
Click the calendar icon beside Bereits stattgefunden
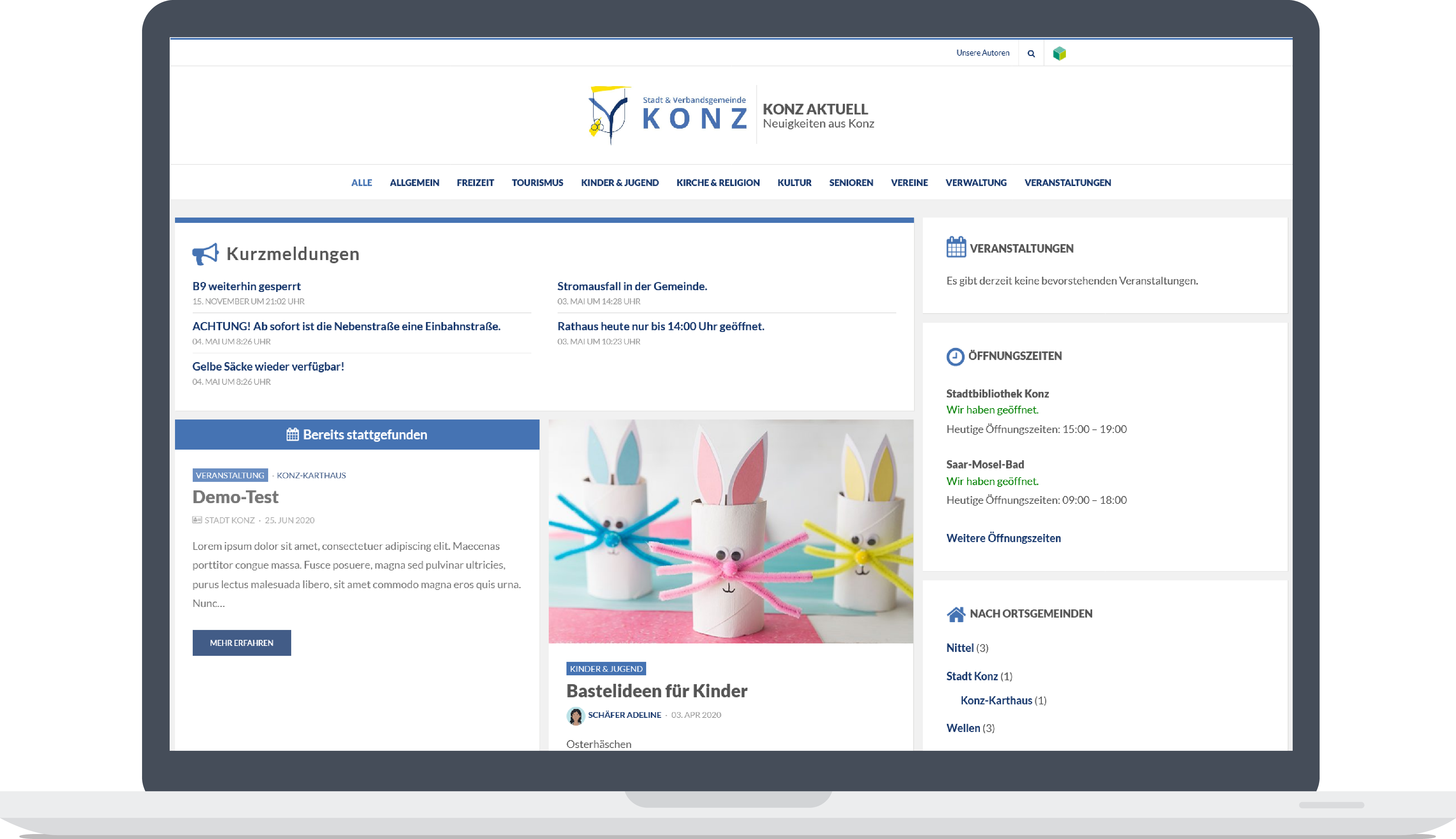pos(292,434)
